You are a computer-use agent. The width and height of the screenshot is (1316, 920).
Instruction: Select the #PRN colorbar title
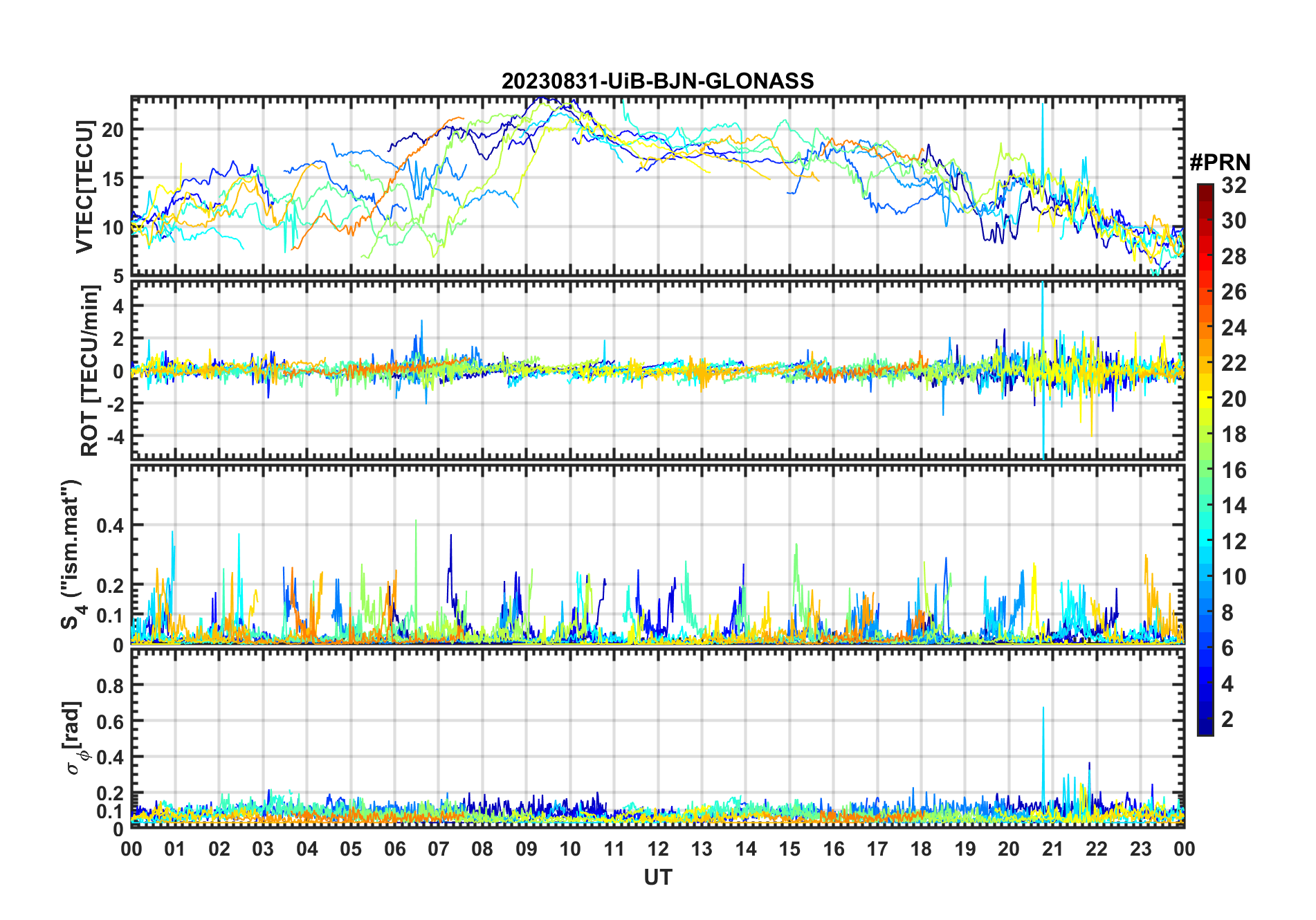[x=1220, y=163]
